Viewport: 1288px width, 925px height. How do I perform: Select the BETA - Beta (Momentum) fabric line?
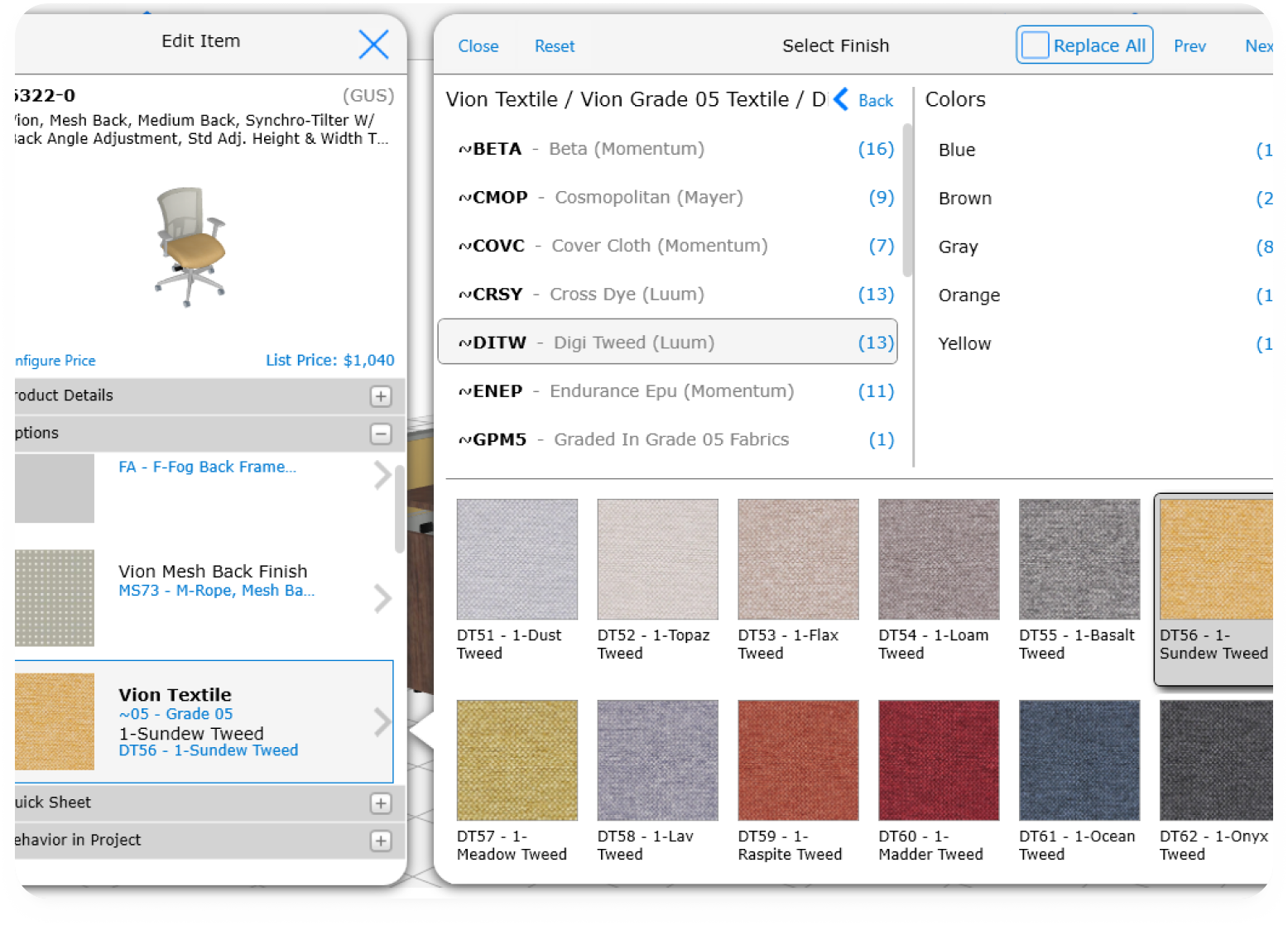point(668,149)
